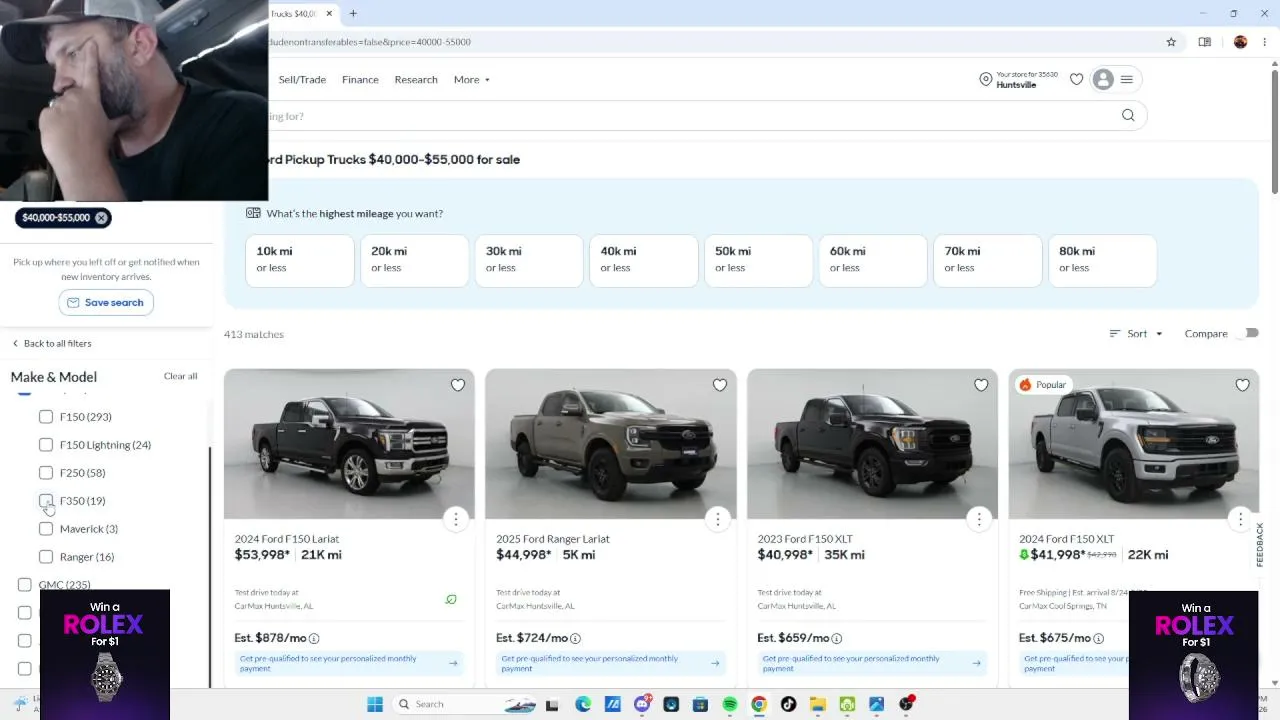Favorite the 2025 Ford Ranger Lariat
The height and width of the screenshot is (720, 1280).
[x=720, y=385]
